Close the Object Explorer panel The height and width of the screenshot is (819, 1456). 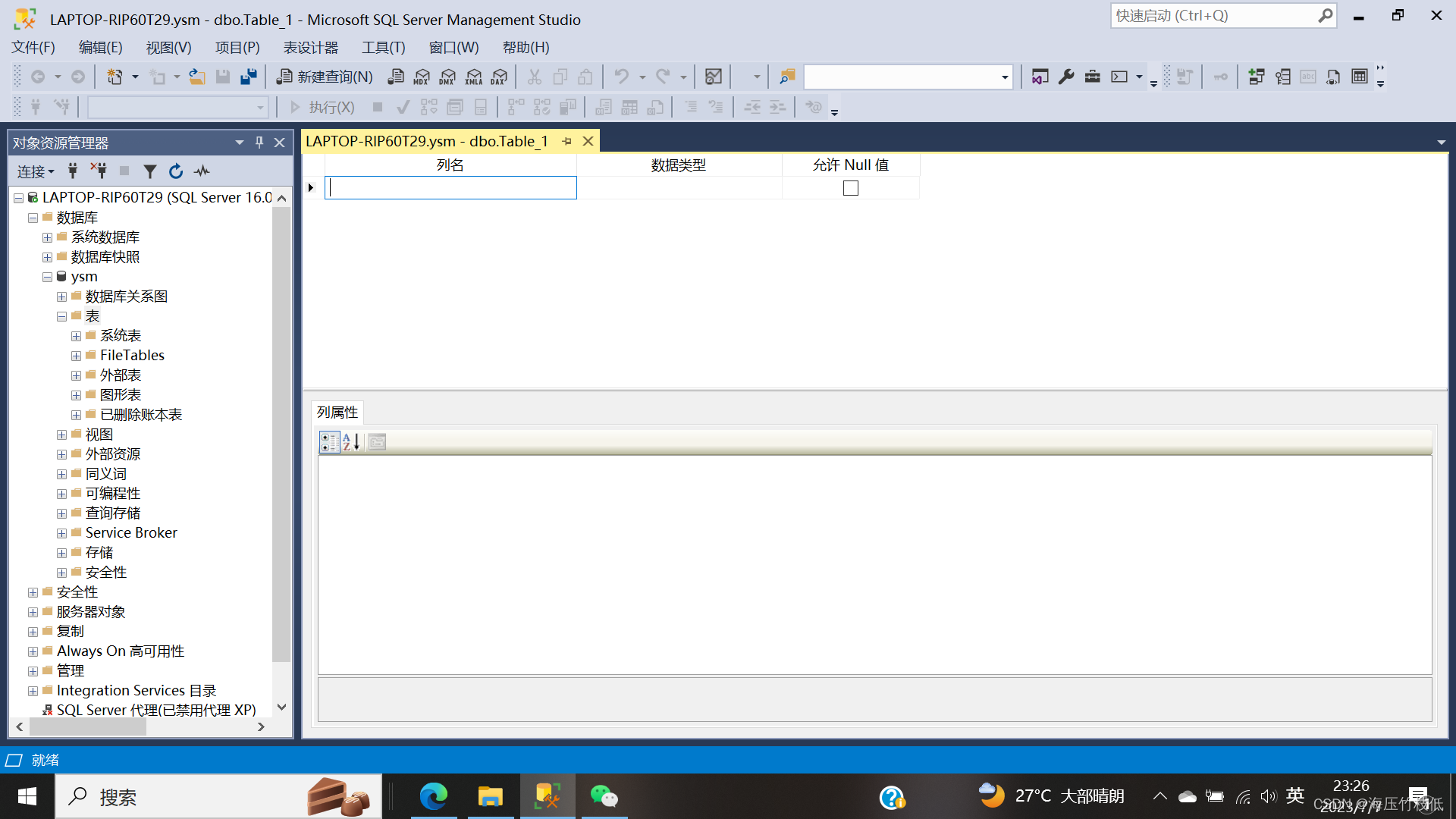[x=279, y=143]
